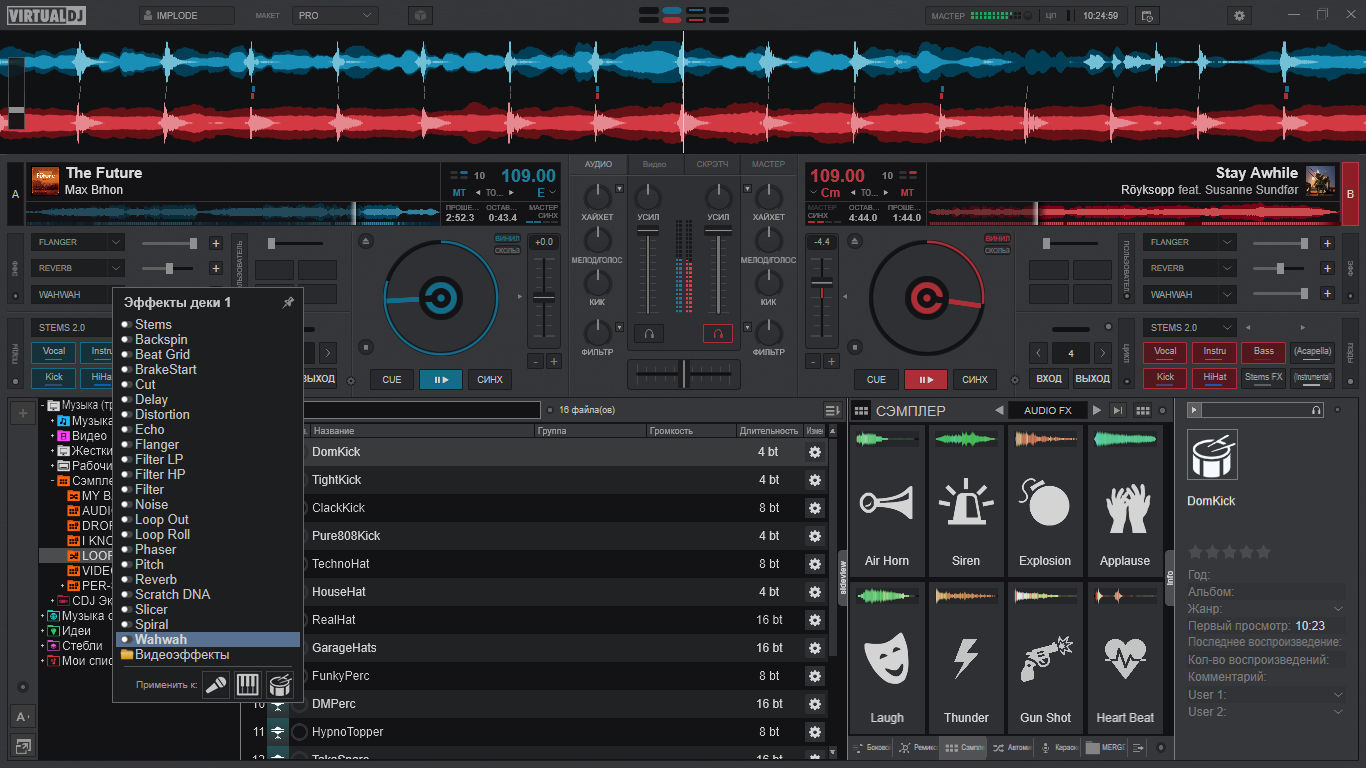
Task: Select Reverb in the effects list
Action: [156, 579]
